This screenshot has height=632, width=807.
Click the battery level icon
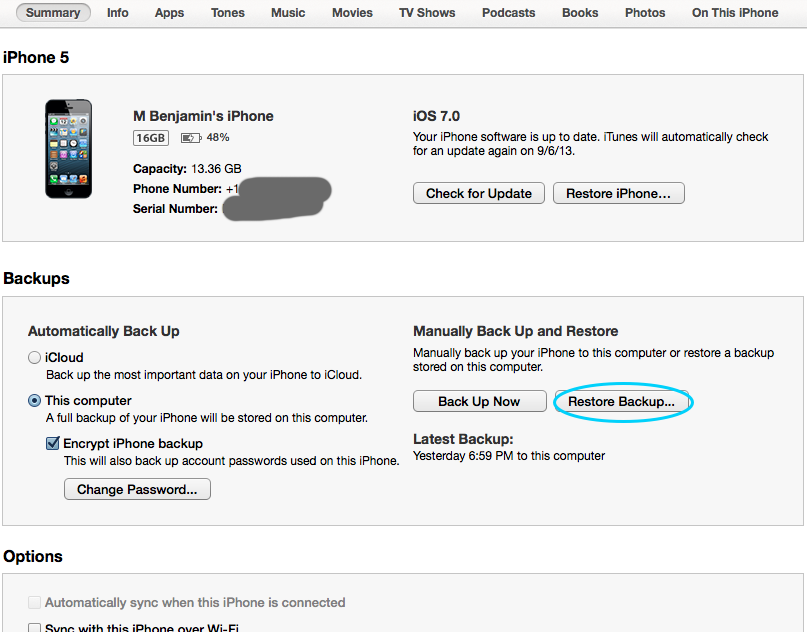tap(190, 137)
